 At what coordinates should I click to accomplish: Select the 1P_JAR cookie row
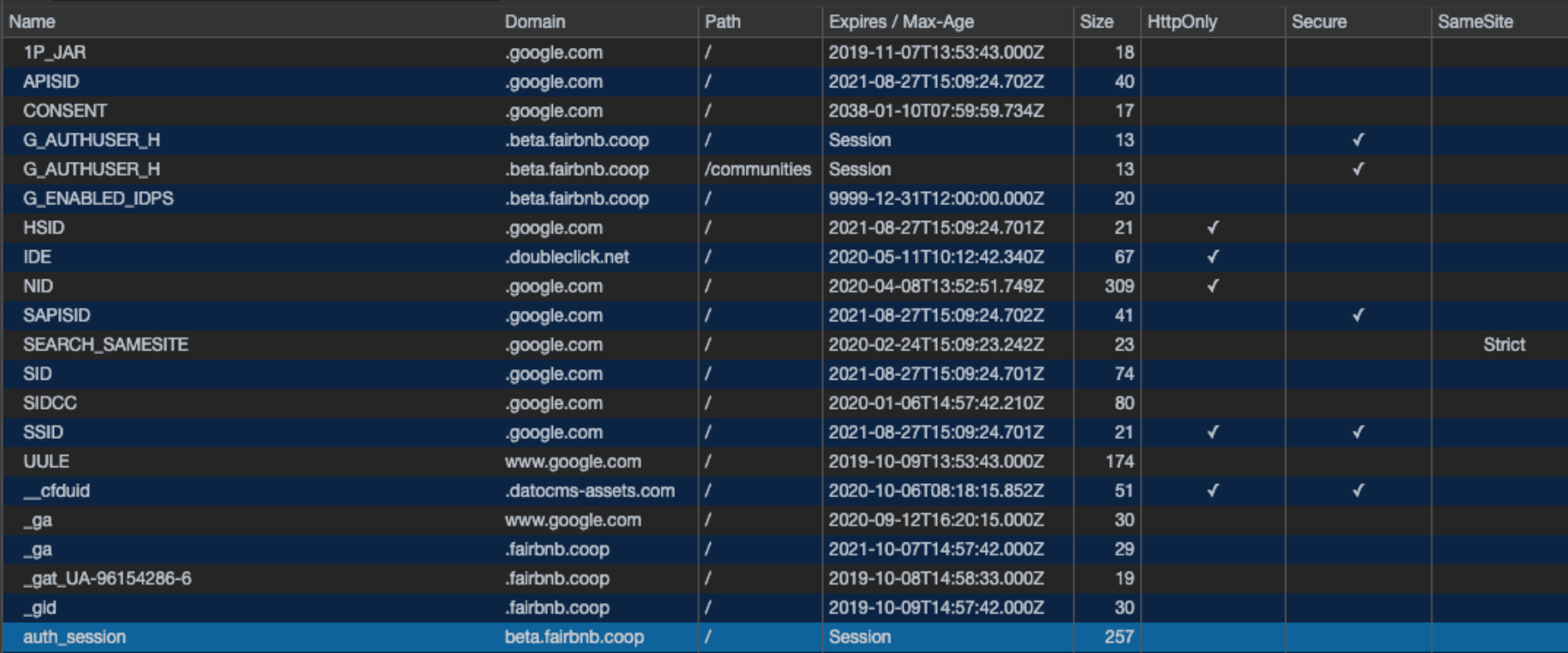[x=784, y=52]
